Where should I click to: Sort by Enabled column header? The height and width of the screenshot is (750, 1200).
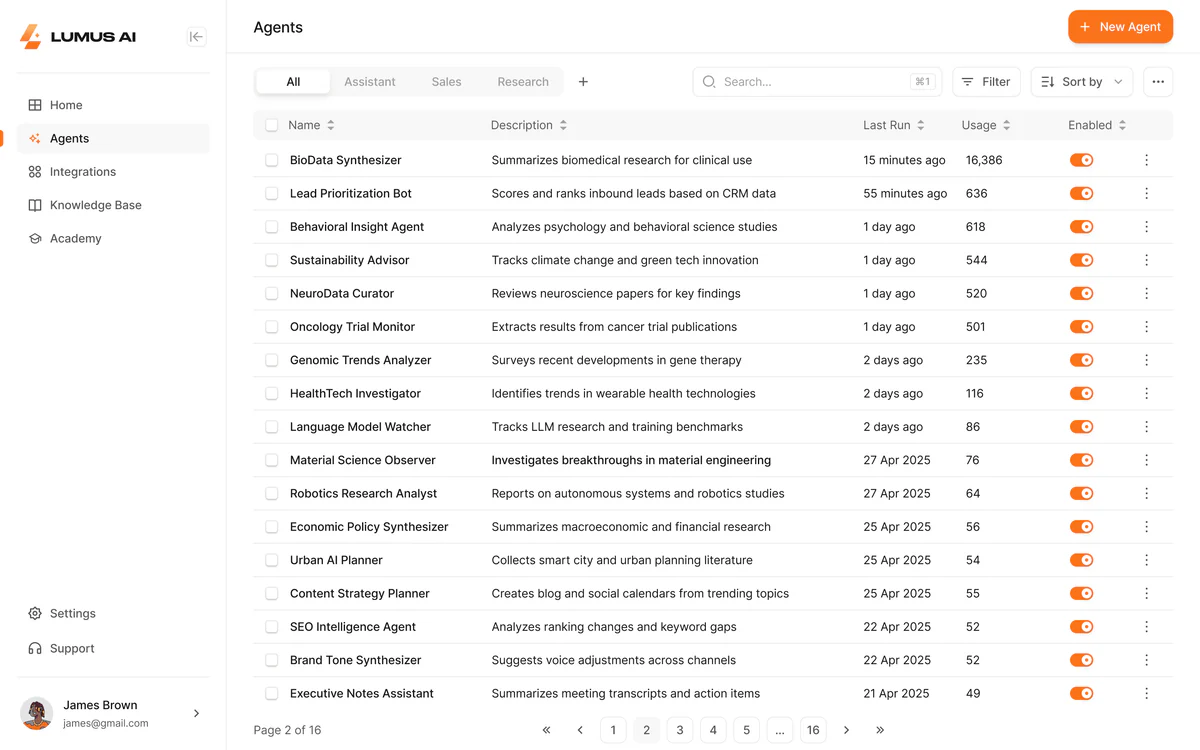pos(1097,125)
